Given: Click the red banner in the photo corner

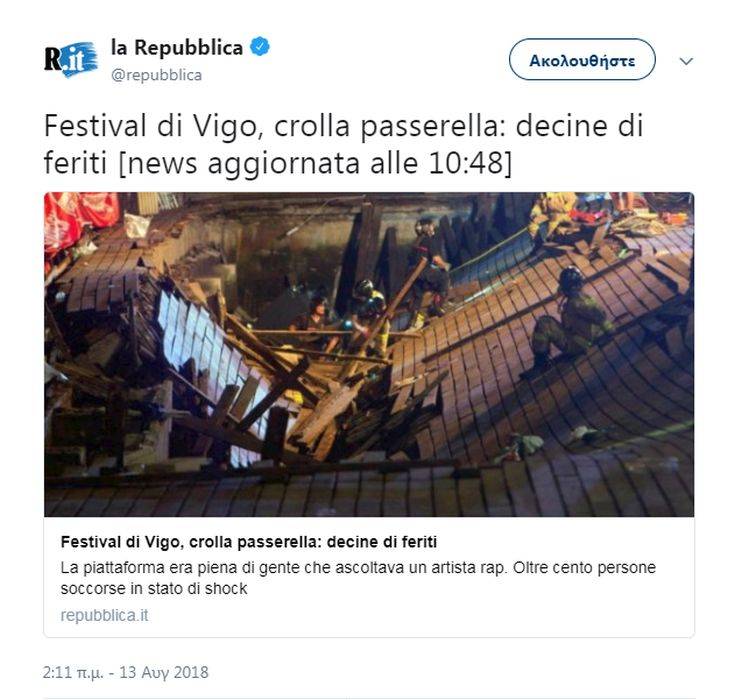Looking at the screenshot, I should tap(80, 219).
